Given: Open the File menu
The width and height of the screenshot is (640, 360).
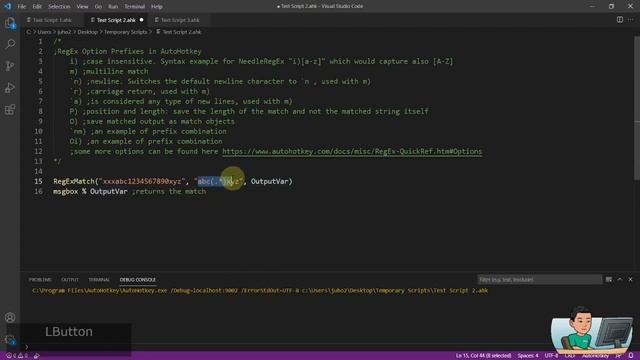Looking at the screenshot, I should point(22,7).
